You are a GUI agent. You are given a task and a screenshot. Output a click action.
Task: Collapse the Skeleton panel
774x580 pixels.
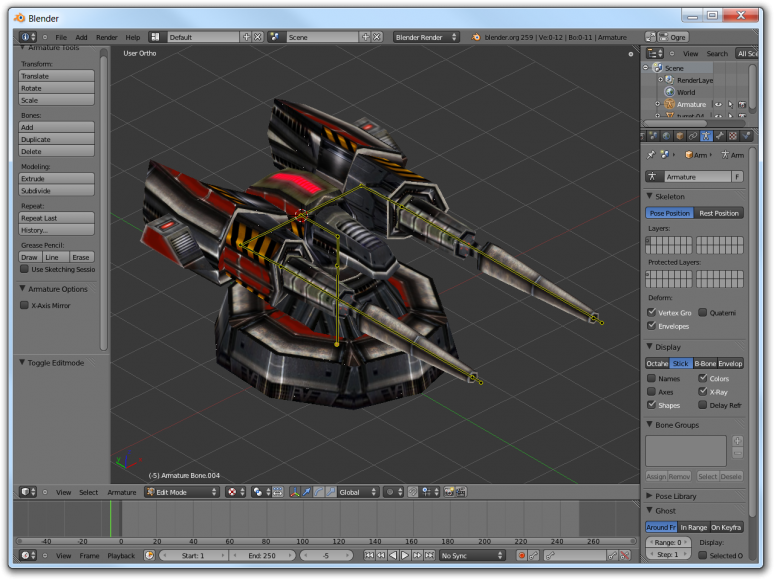pos(650,196)
